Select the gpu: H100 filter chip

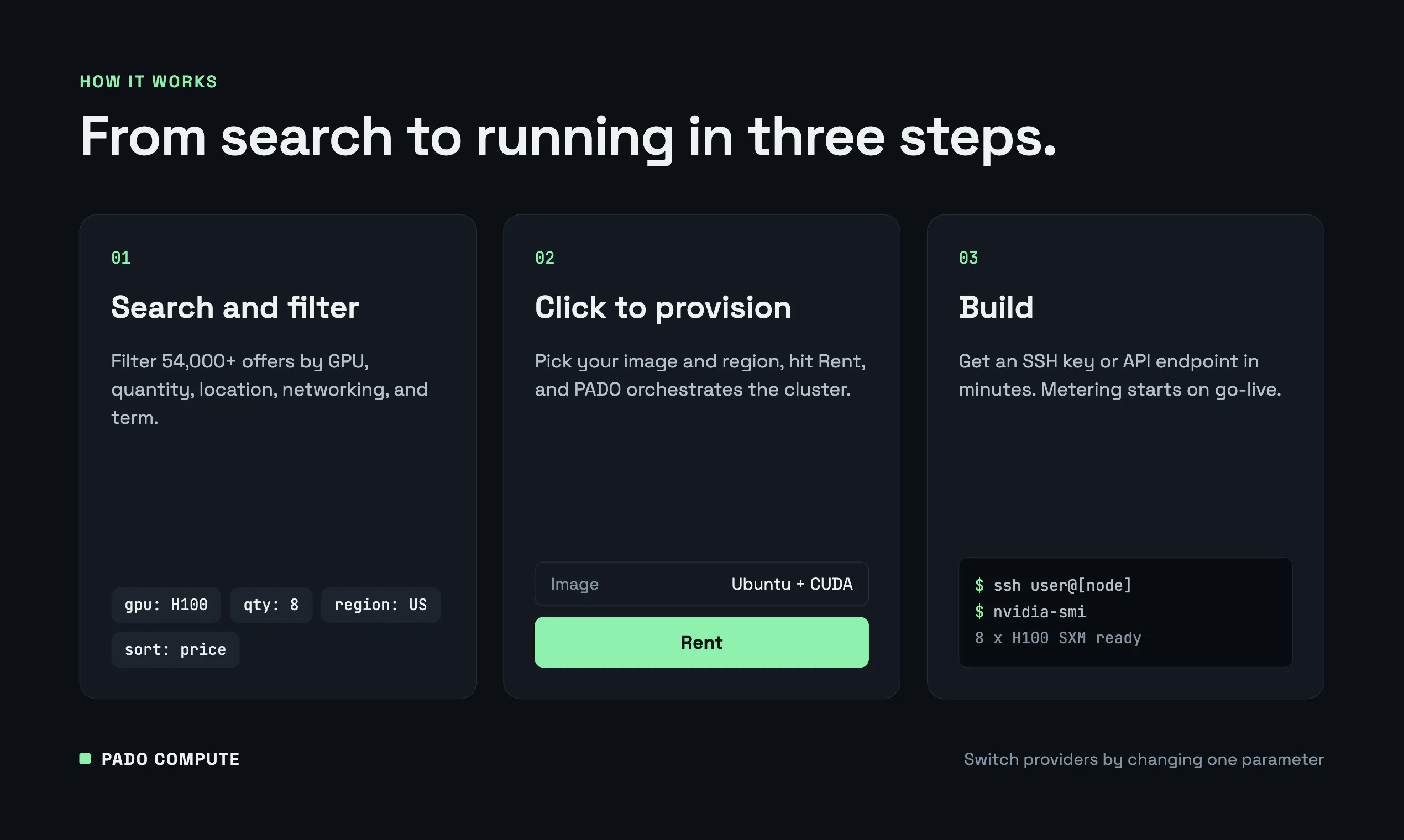pyautogui.click(x=166, y=605)
